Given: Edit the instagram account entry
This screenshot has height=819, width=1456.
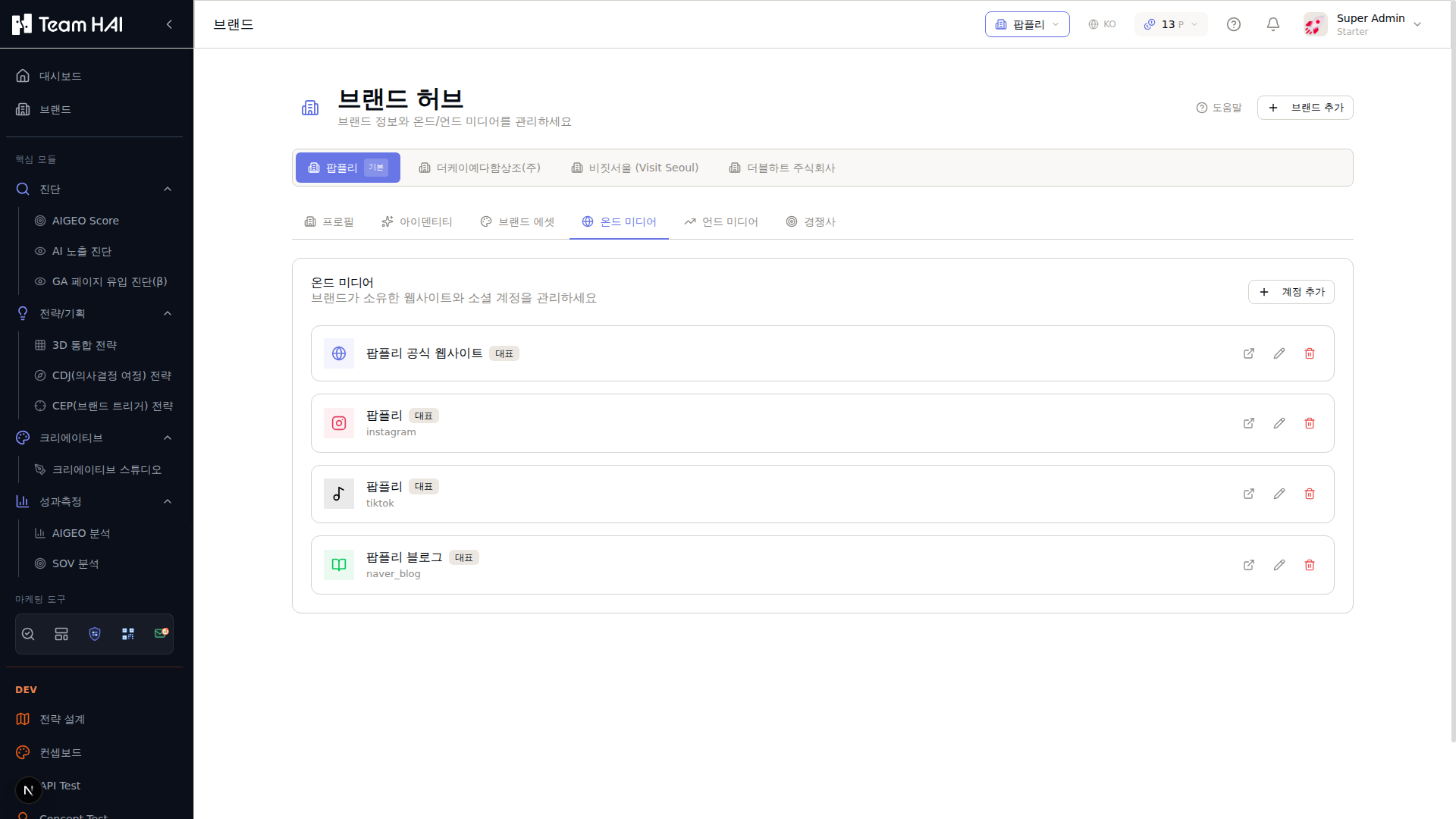Looking at the screenshot, I should point(1279,423).
